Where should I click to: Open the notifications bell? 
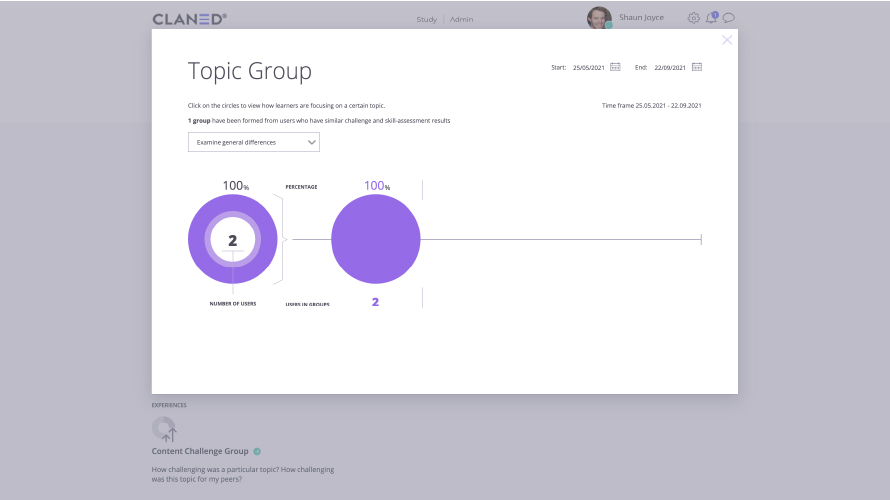[x=711, y=18]
